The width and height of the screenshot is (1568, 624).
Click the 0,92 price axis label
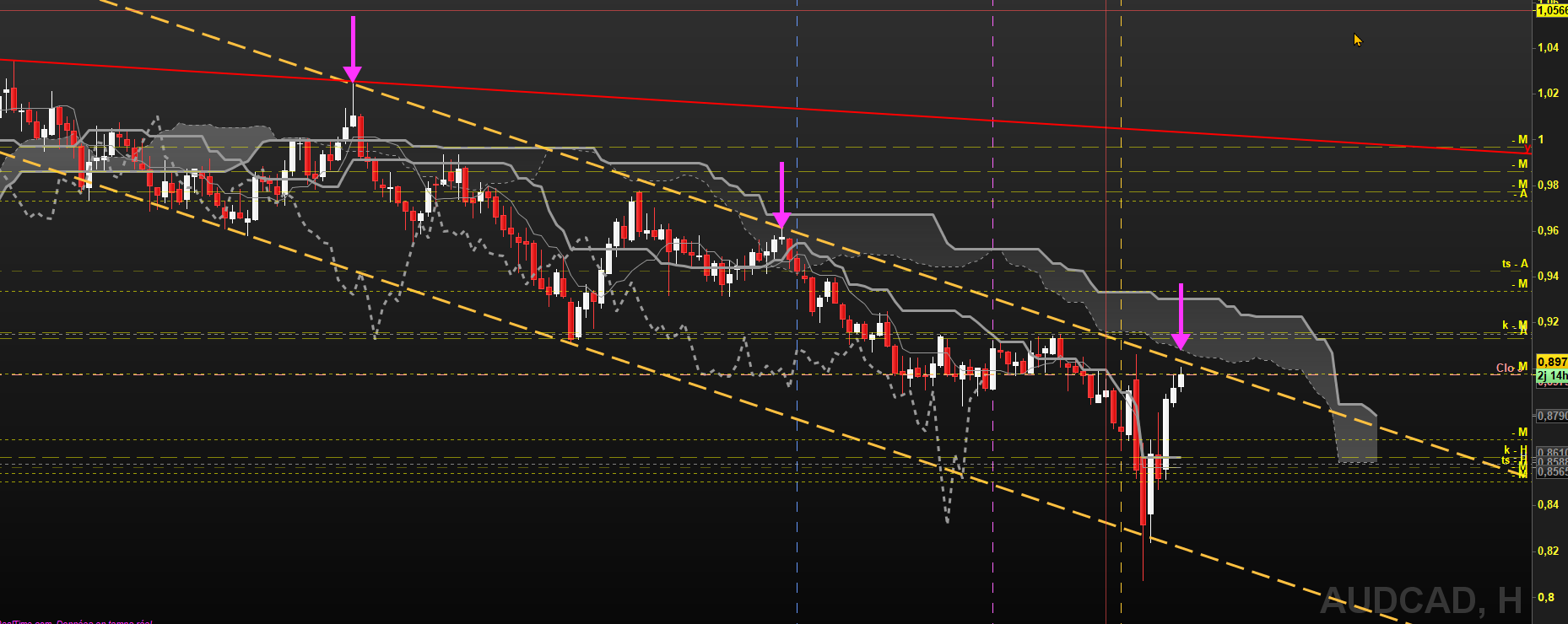tap(1548, 322)
